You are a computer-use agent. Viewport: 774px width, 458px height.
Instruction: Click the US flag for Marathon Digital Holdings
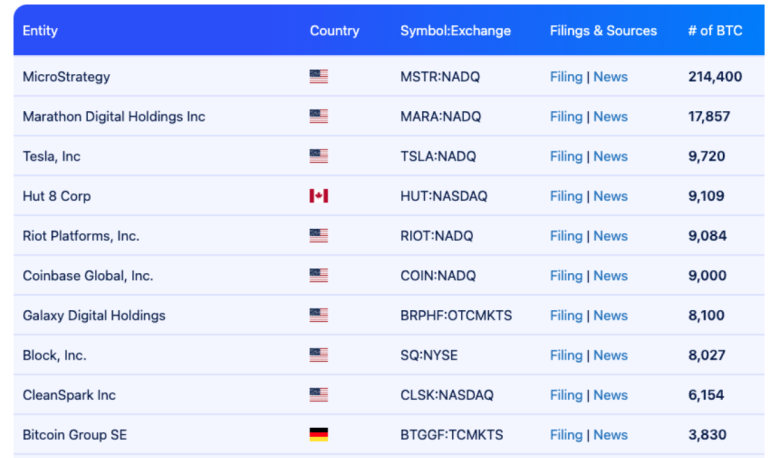click(318, 116)
